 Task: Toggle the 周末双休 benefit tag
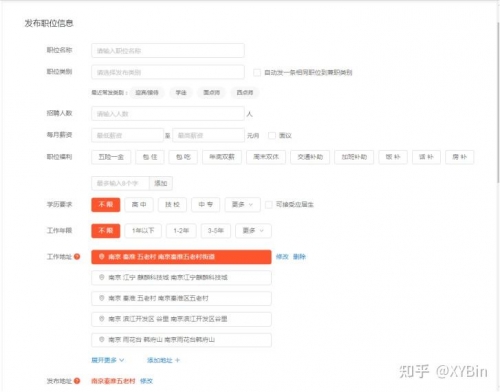(x=266, y=157)
